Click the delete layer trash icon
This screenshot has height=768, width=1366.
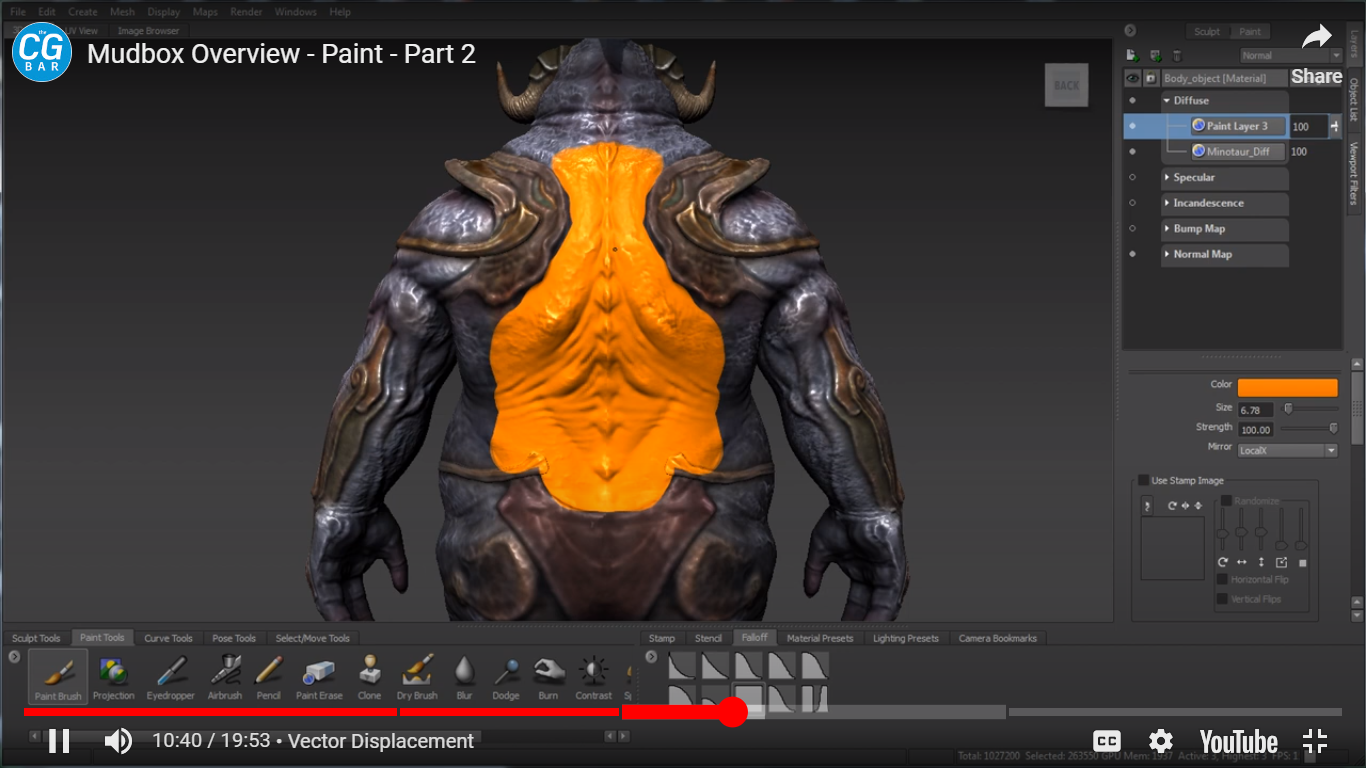pos(1177,56)
